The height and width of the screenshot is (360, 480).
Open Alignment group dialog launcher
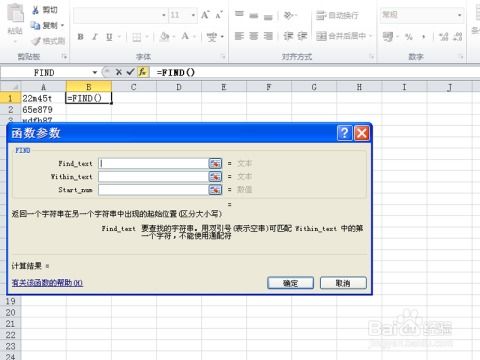pyautogui.click(x=372, y=57)
